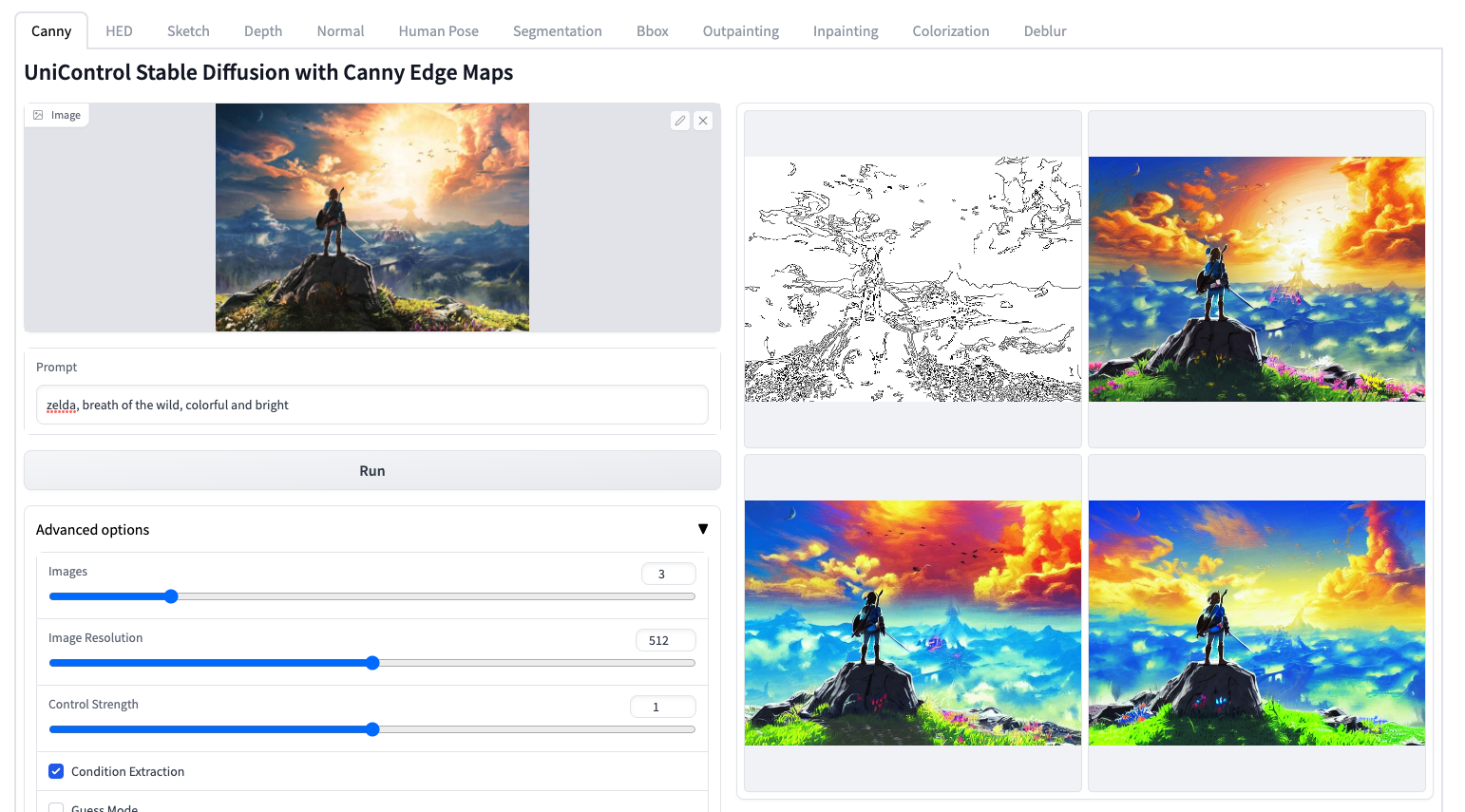Enable the Guess Mode checkbox
1465x812 pixels.
click(x=56, y=807)
